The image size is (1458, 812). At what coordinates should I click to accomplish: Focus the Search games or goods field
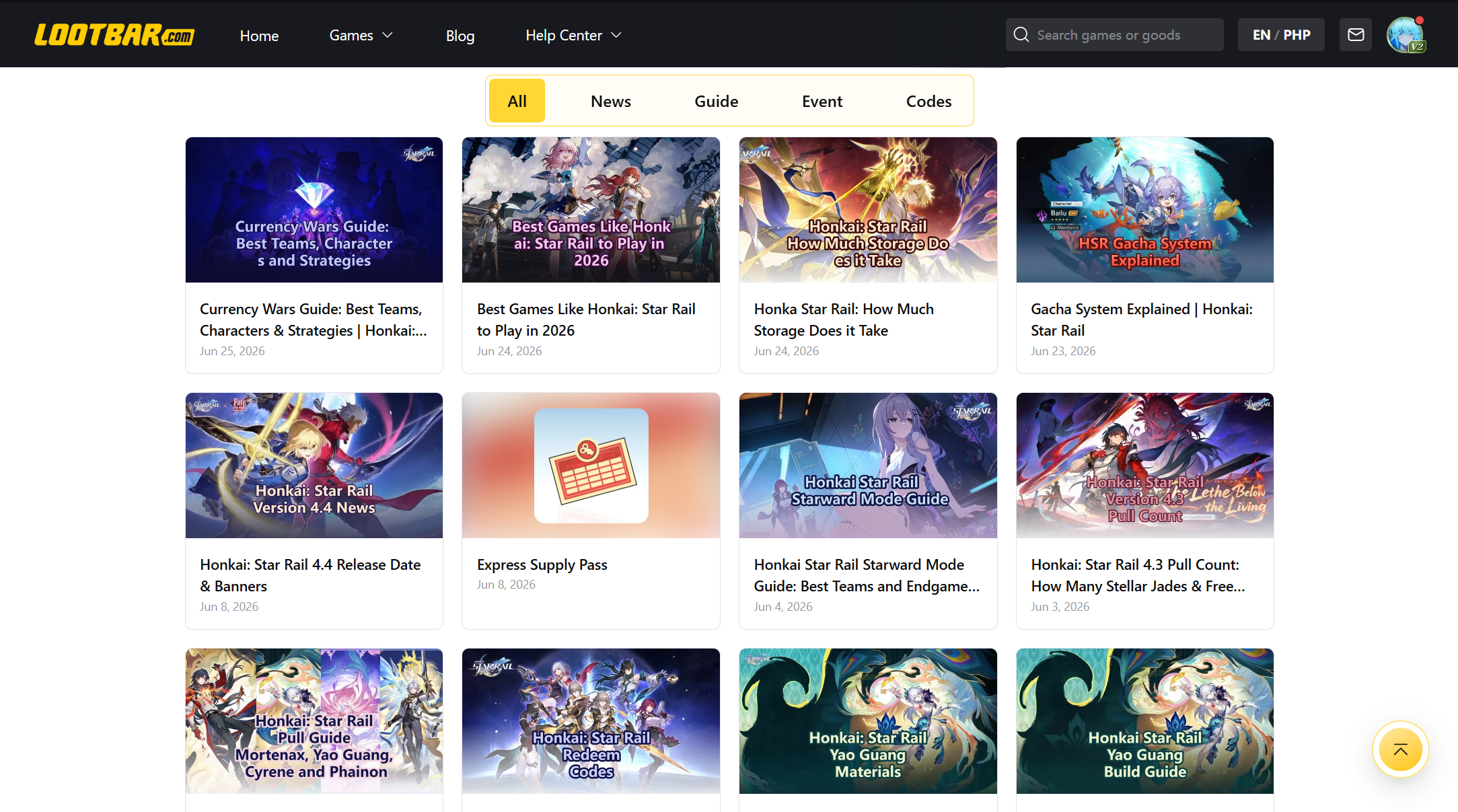(x=1115, y=34)
